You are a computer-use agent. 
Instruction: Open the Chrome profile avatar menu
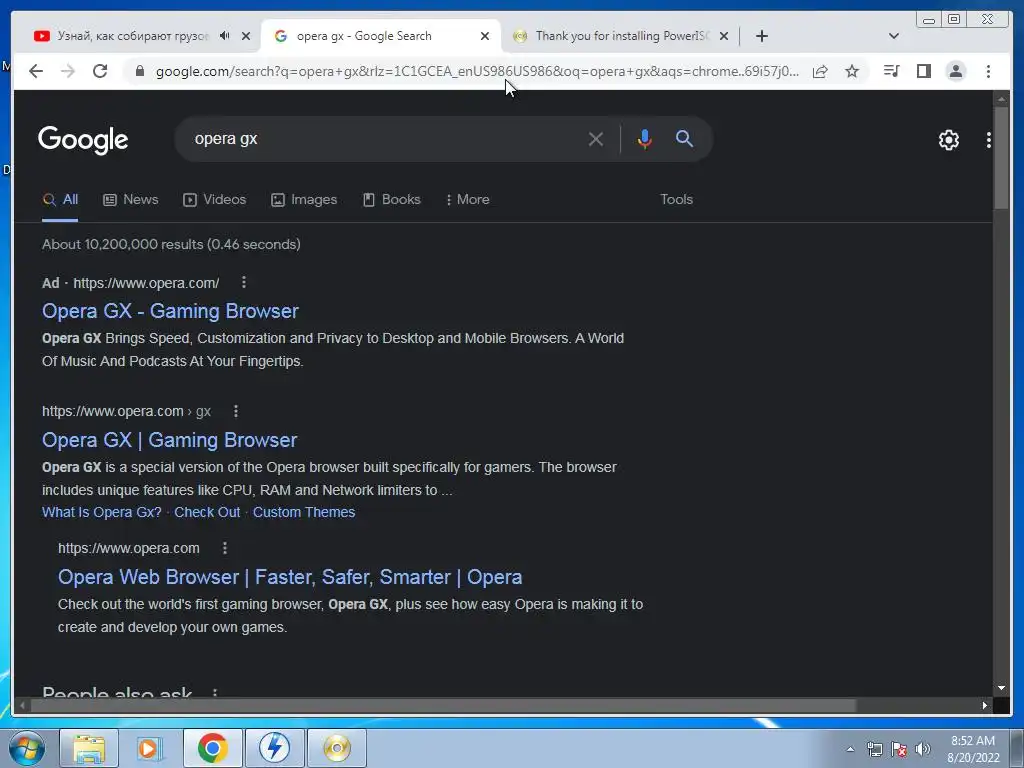[955, 71]
